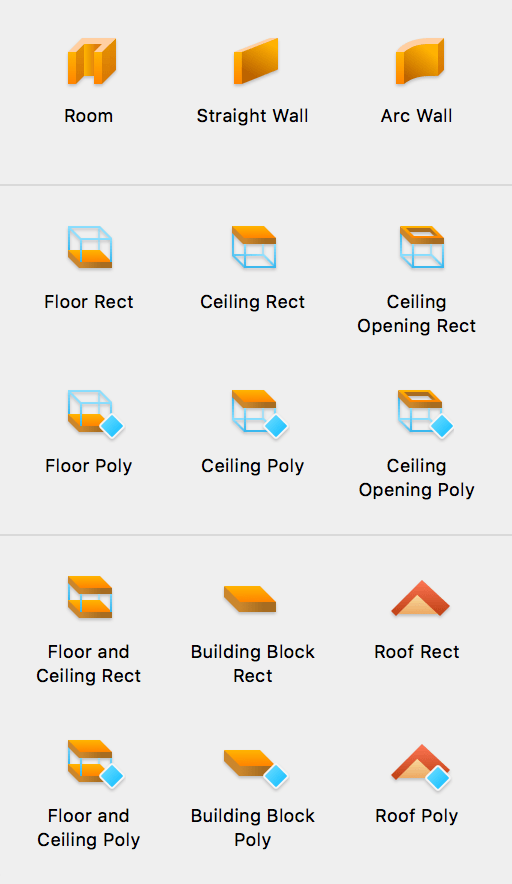Choose Ceiling Opening Rect tool
This screenshot has height=884, width=512.
click(x=422, y=247)
